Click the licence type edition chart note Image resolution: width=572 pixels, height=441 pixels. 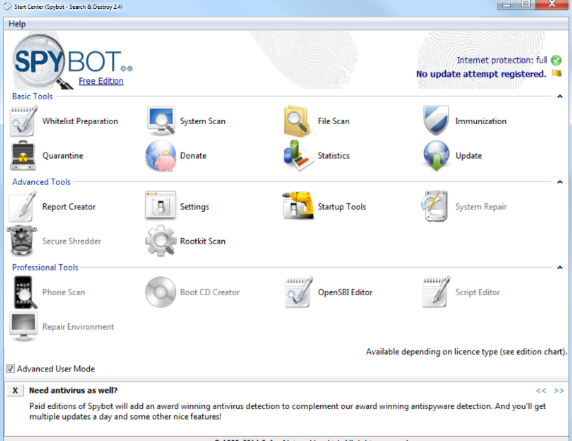pos(467,352)
